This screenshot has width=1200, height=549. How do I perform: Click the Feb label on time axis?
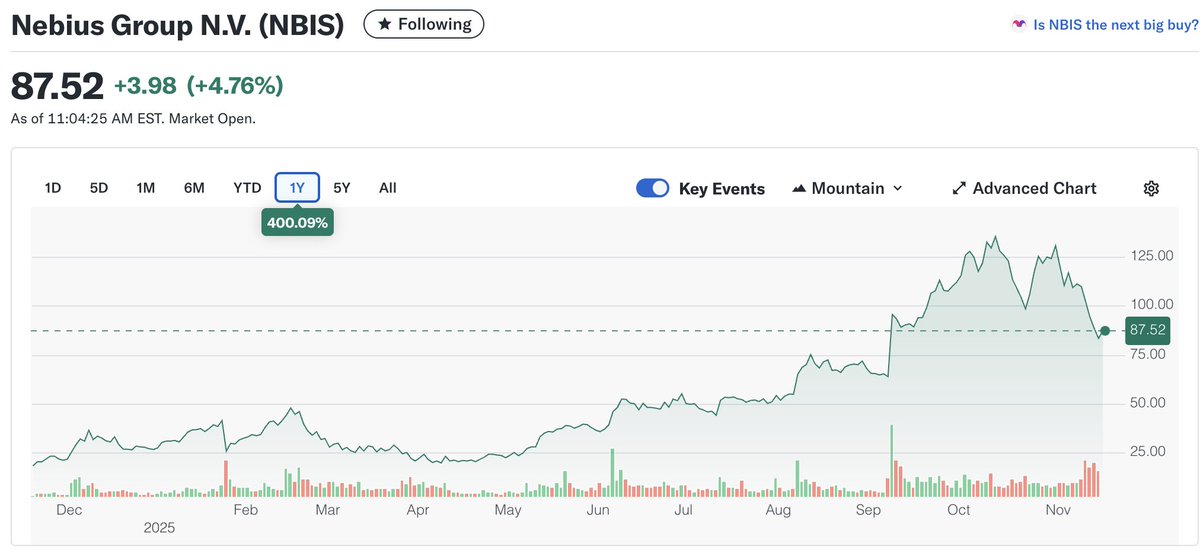coord(245,510)
